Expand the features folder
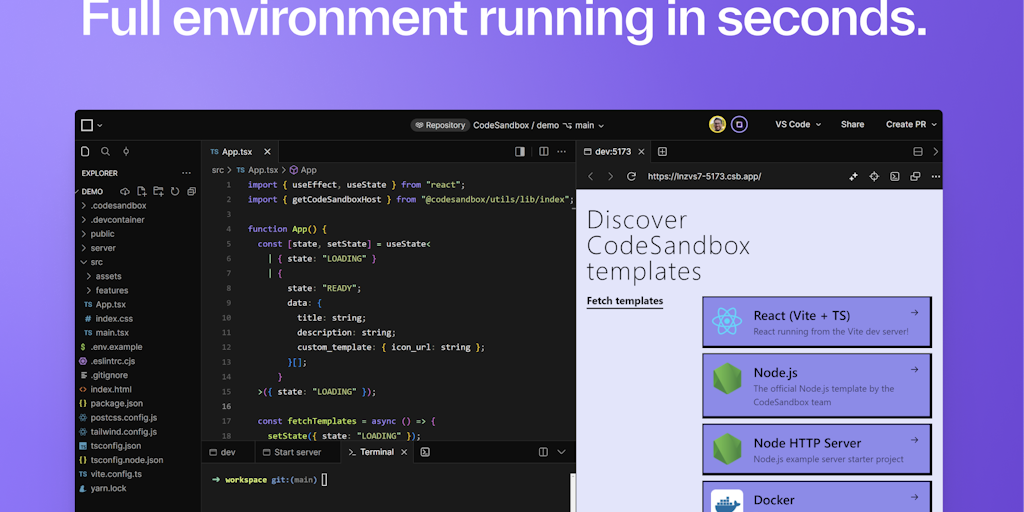Viewport: 1024px width, 512px height. click(106, 291)
